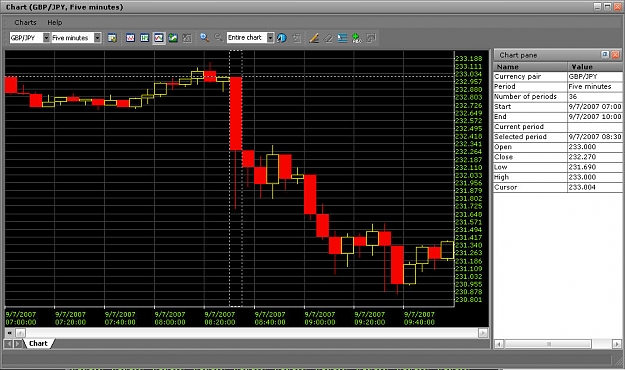Select the bar chart type icon
This screenshot has height=370, width=625.
(144, 38)
